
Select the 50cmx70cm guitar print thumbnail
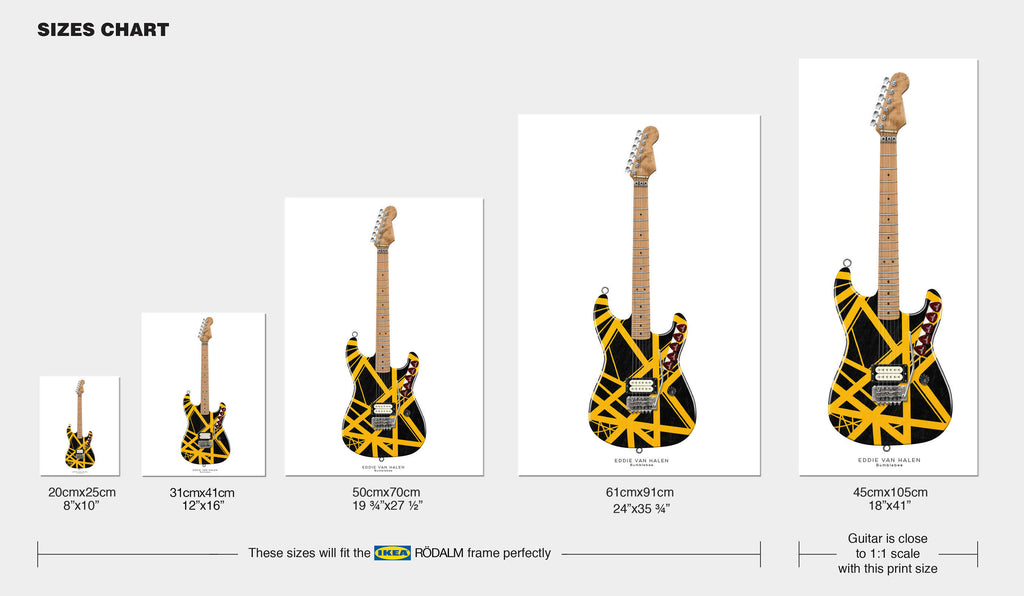coord(384,336)
